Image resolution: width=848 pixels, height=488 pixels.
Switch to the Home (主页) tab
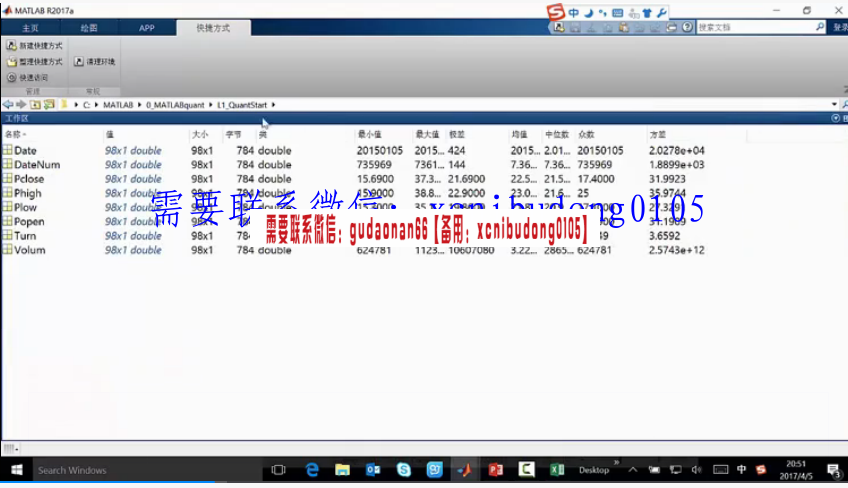pos(30,28)
